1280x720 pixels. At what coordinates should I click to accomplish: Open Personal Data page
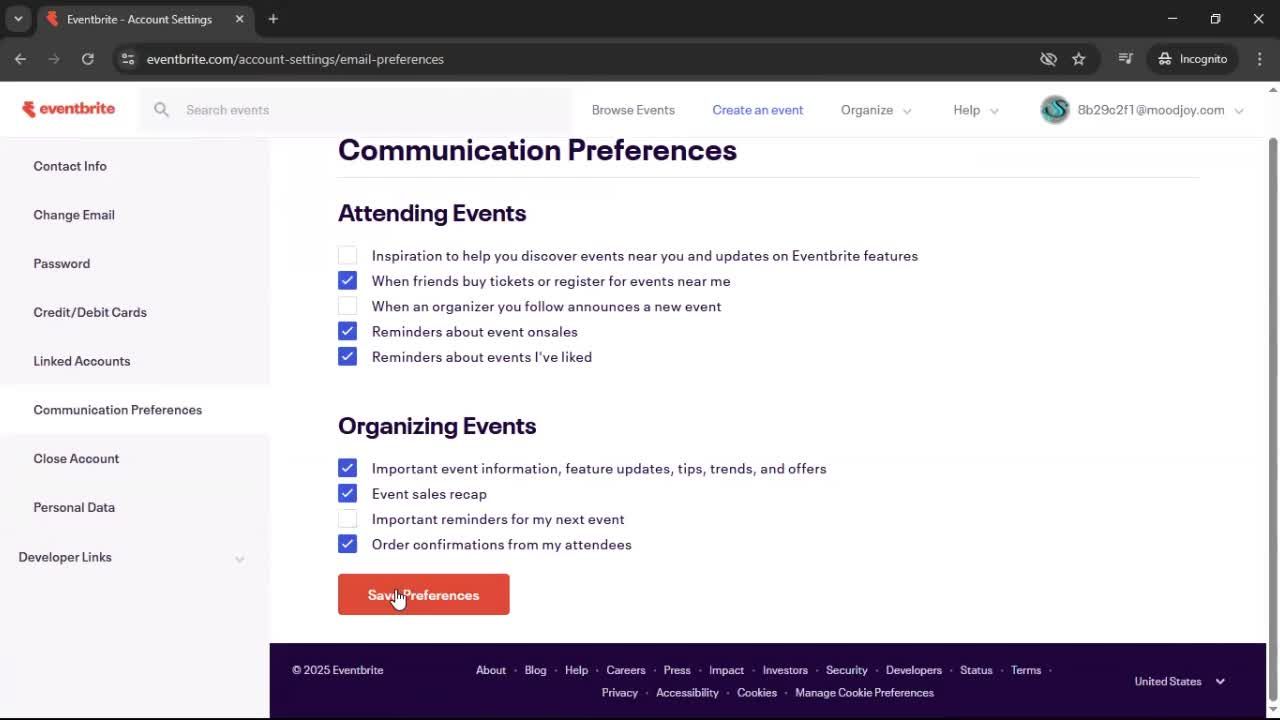pos(74,507)
